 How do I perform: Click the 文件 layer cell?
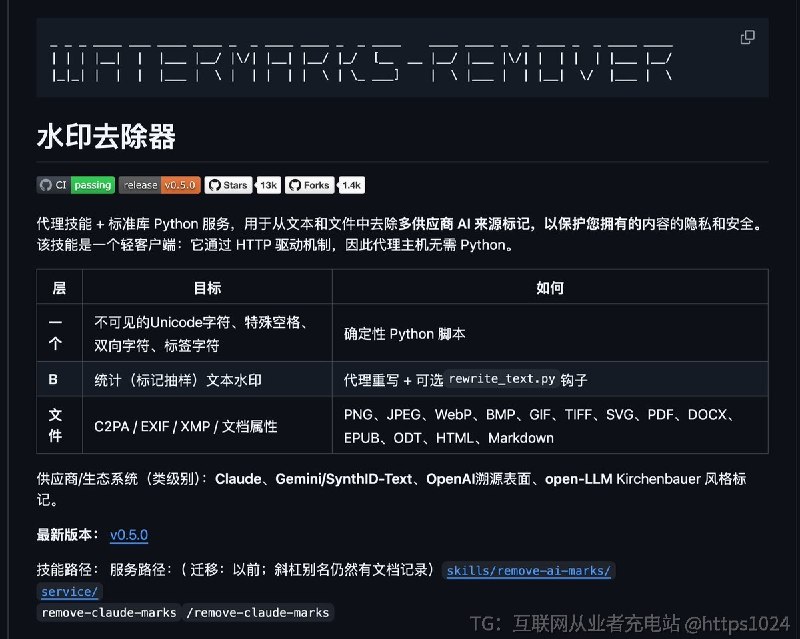(x=59, y=426)
